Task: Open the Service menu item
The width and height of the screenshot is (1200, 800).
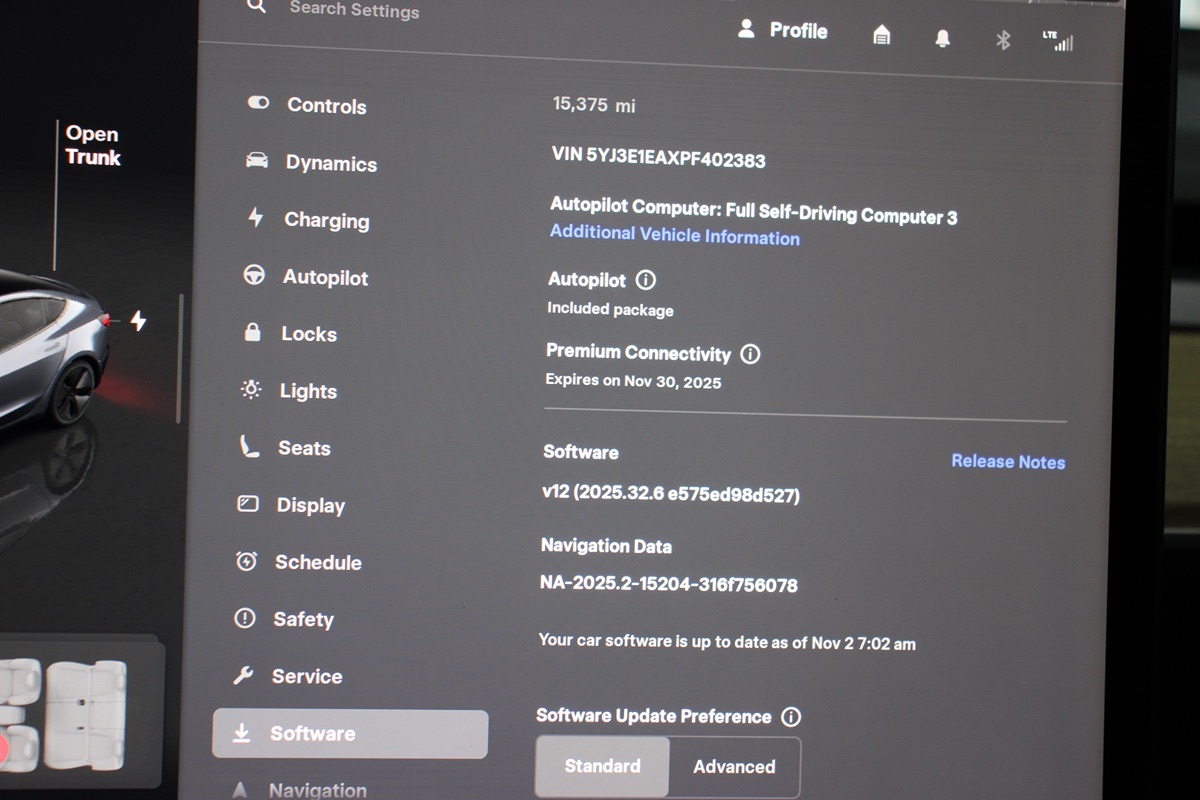Action: (305, 676)
